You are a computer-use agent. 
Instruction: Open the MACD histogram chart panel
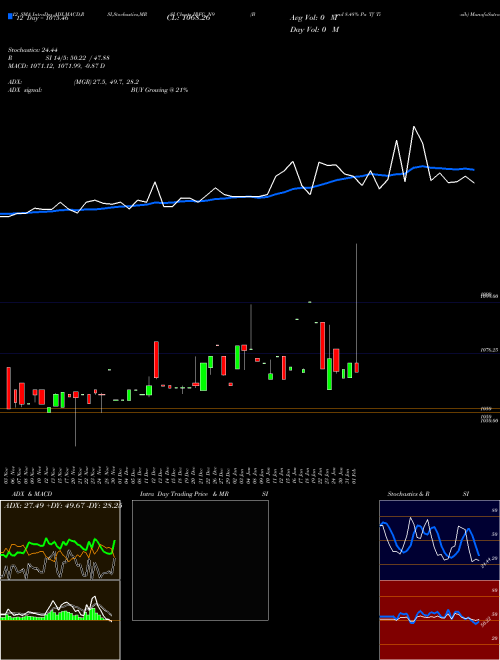[60, 620]
